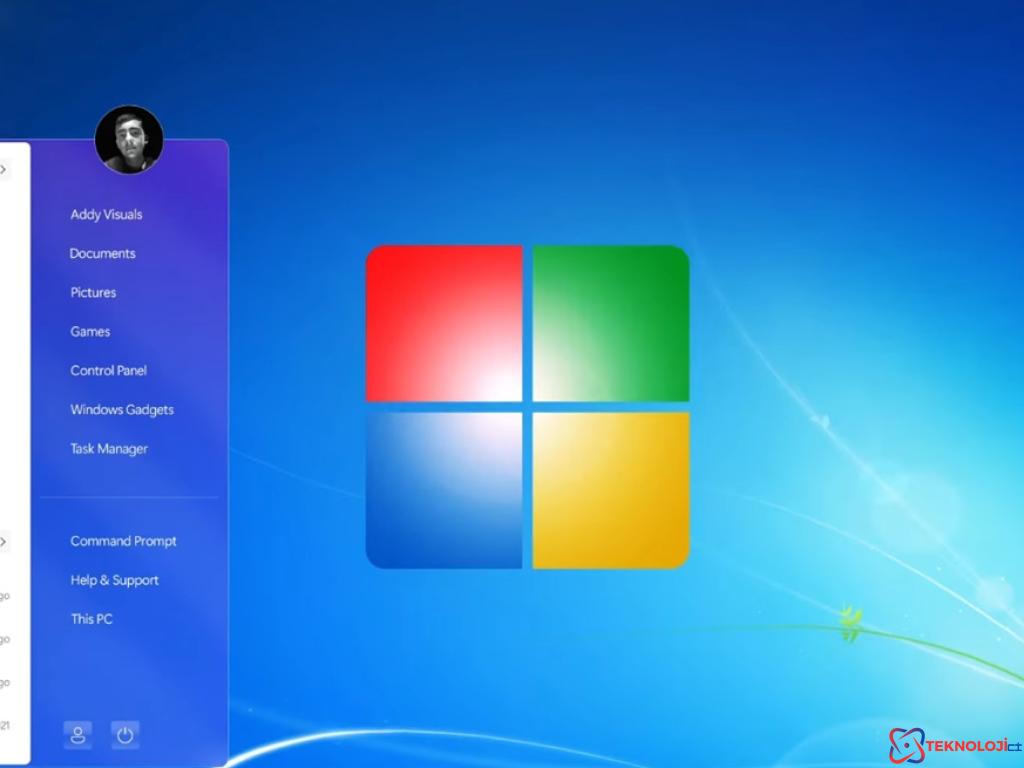1024x768 pixels.
Task: Open Documents from the start menu
Action: (x=102, y=253)
